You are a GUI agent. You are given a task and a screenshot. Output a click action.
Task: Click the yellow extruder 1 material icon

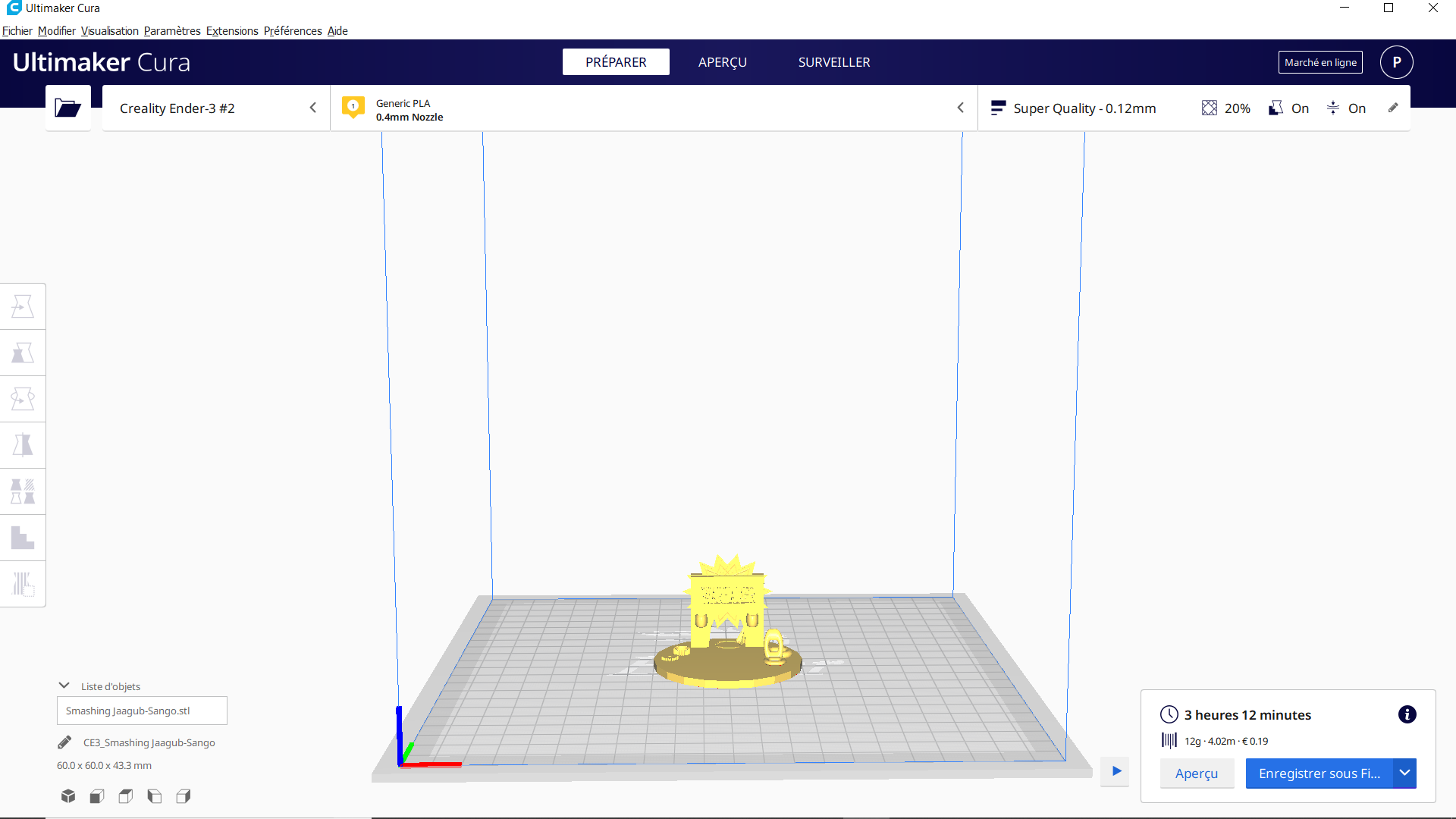coord(353,108)
